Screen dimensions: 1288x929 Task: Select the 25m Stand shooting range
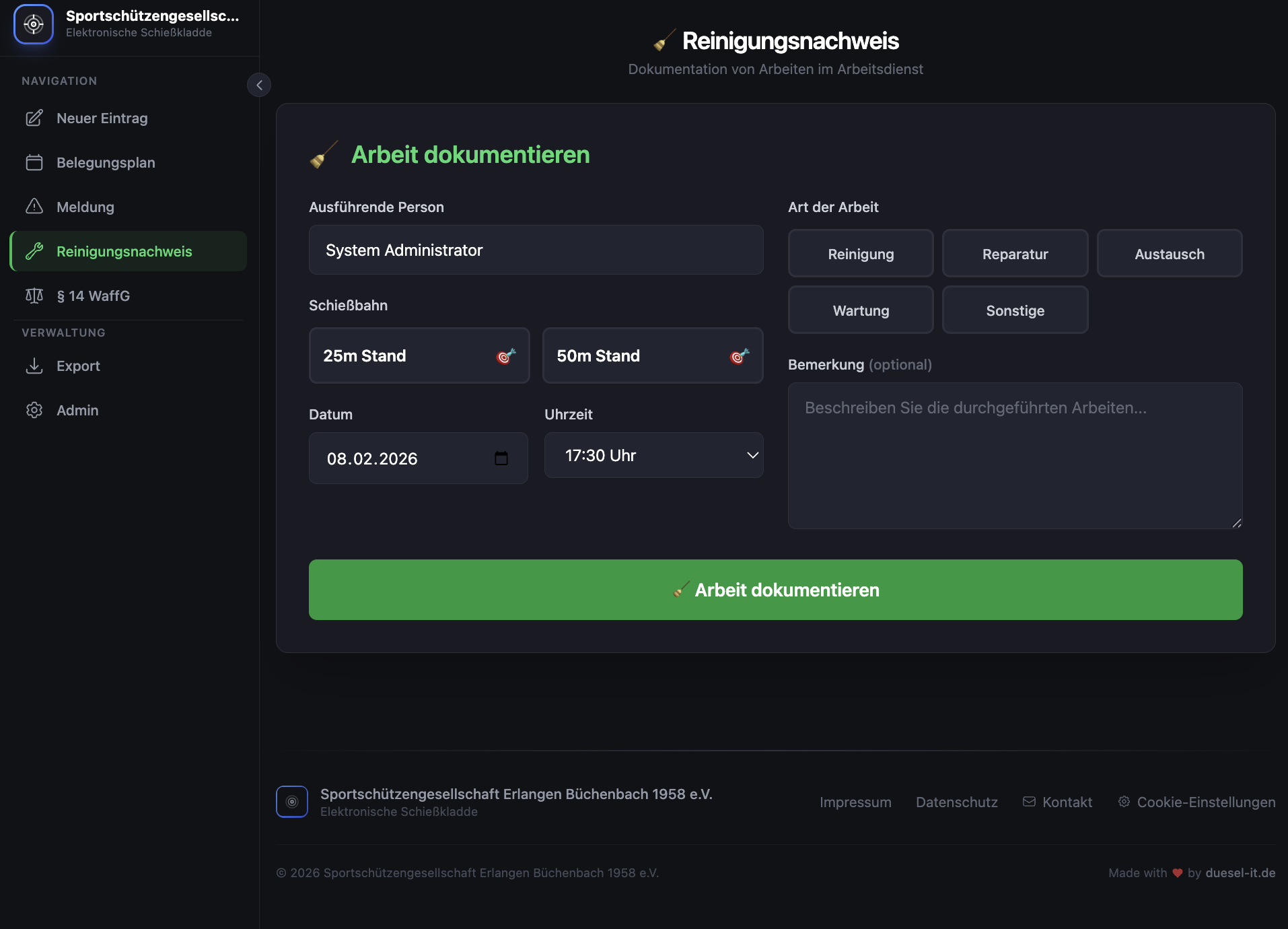coord(419,355)
